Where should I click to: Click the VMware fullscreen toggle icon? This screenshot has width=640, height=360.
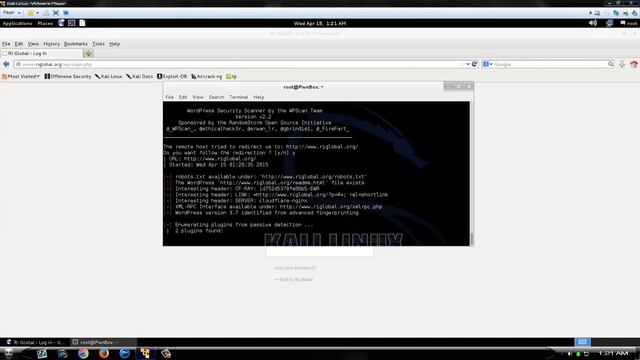click(56, 13)
